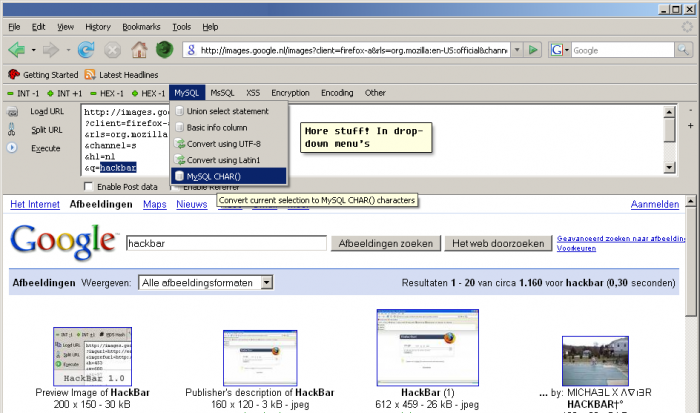Open the Encryption dropdown menu
700x413 pixels.
point(290,93)
